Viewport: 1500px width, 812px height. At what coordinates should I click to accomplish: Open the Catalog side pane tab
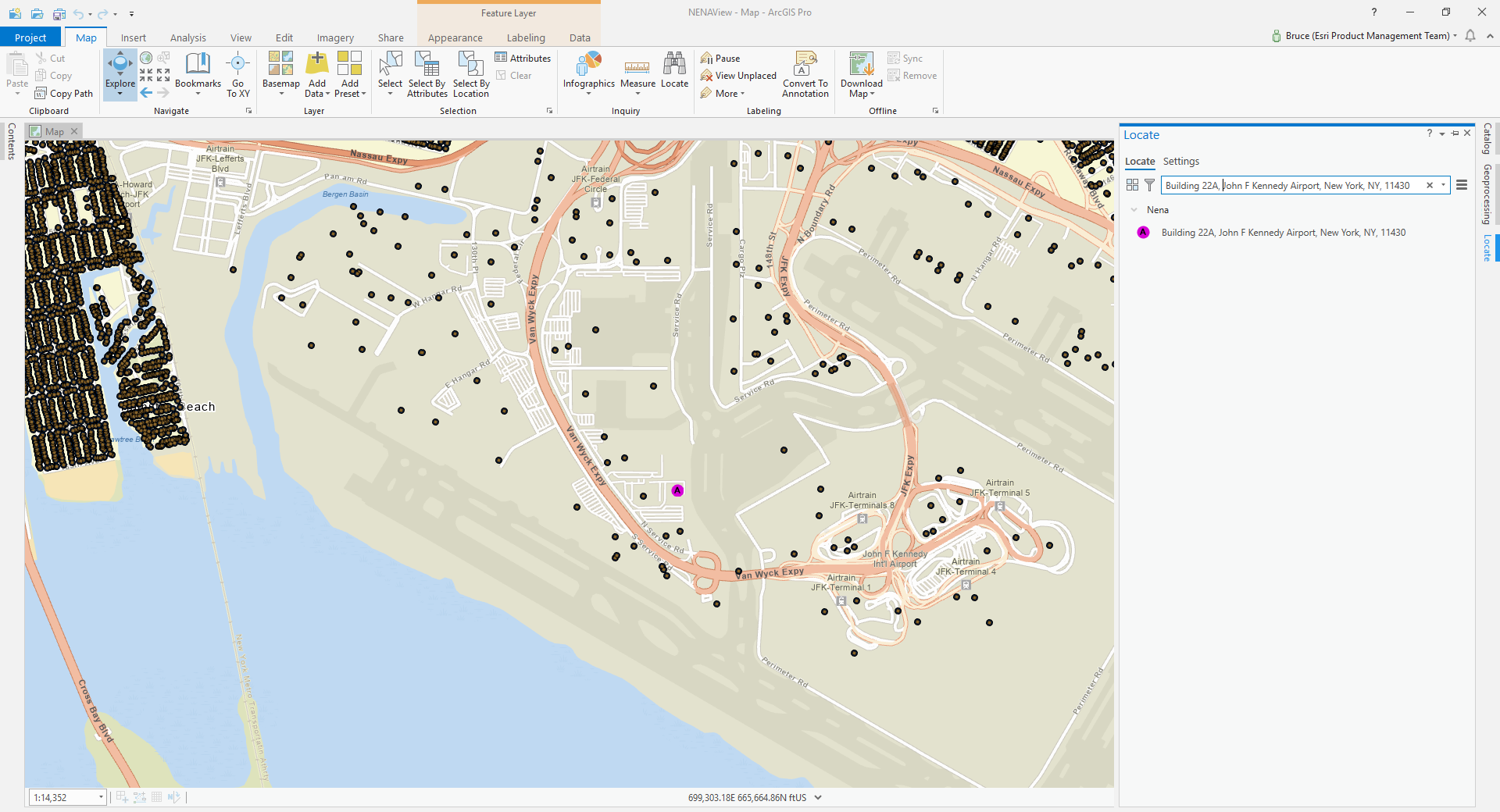click(x=1487, y=138)
